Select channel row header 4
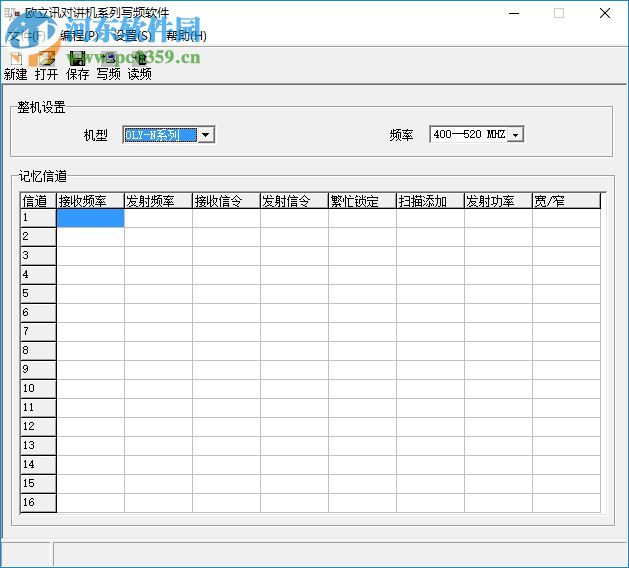Screen dimensions: 629x568 coord(39,275)
